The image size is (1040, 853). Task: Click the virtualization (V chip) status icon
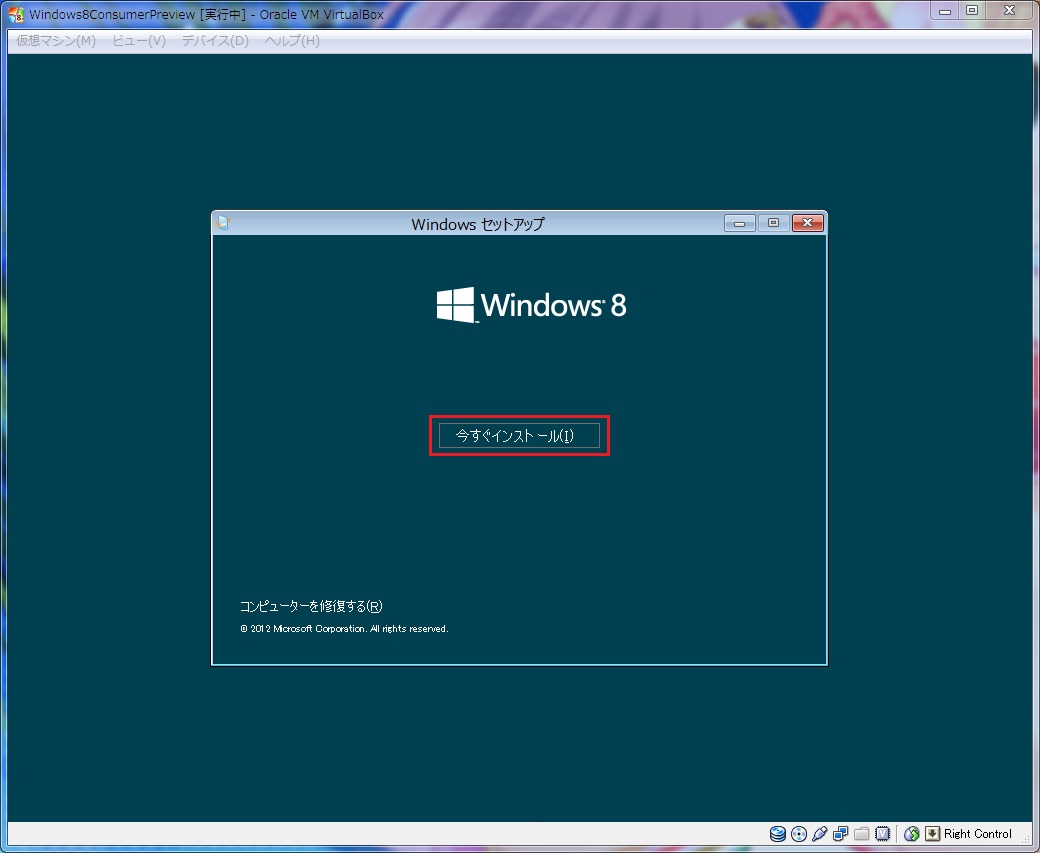[883, 834]
